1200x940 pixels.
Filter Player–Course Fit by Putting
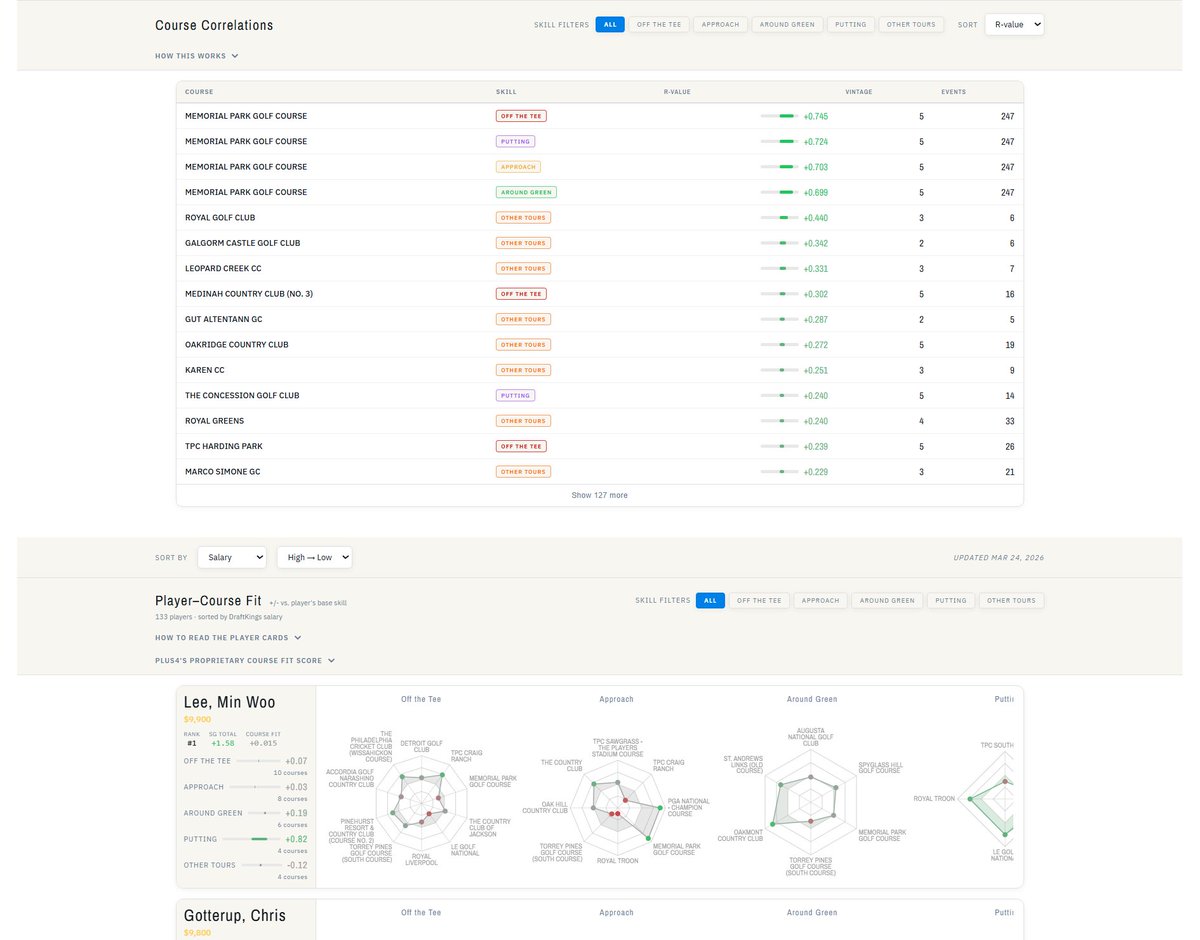click(951, 601)
